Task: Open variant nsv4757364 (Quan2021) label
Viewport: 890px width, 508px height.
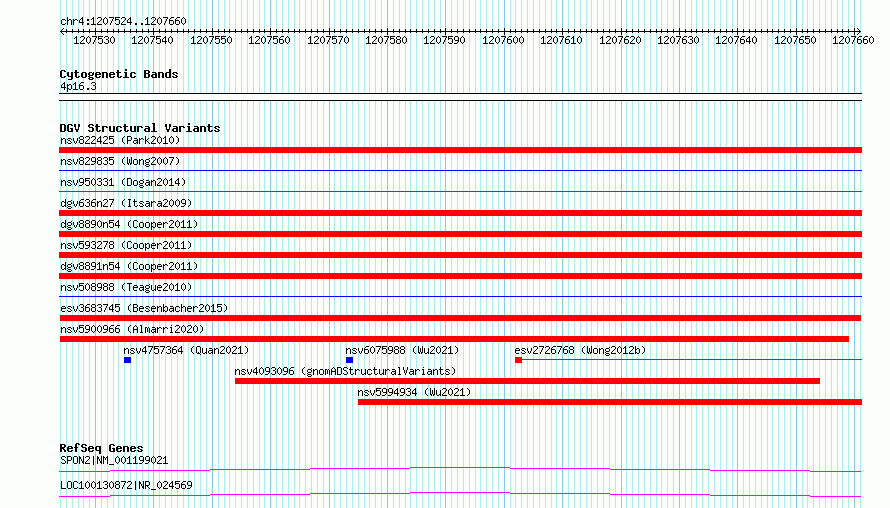Action: click(x=186, y=350)
